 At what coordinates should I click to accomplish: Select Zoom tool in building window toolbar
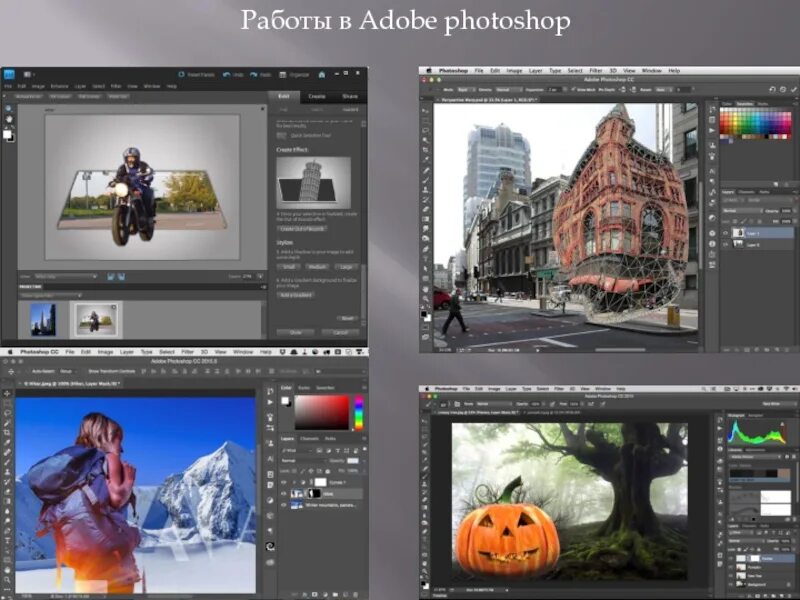(426, 299)
